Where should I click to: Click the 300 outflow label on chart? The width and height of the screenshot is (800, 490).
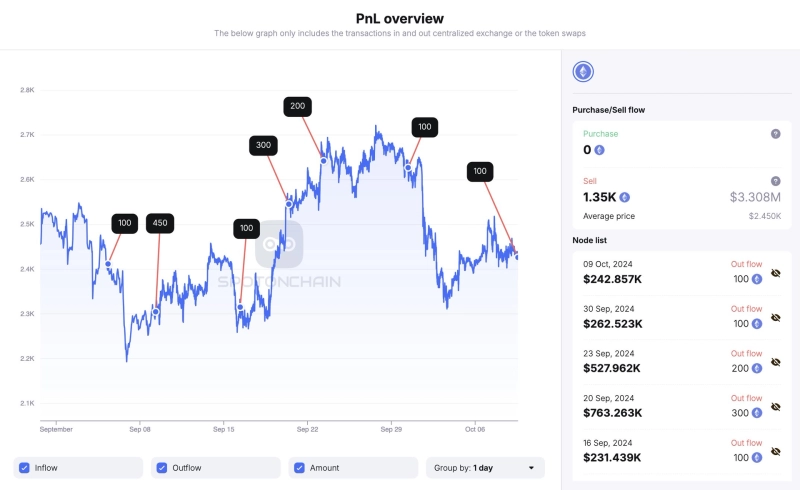[263, 145]
